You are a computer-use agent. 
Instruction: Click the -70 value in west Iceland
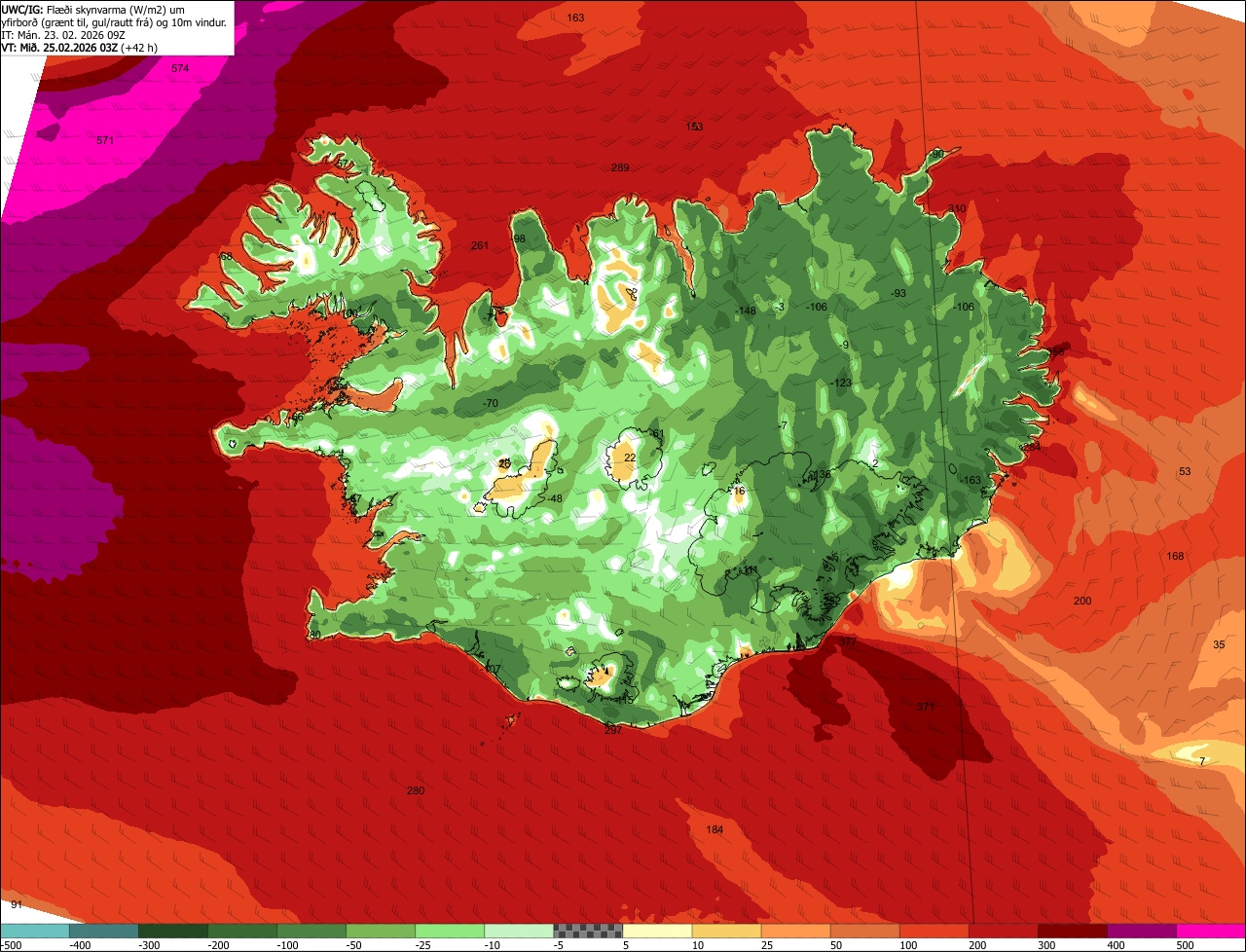(x=490, y=403)
